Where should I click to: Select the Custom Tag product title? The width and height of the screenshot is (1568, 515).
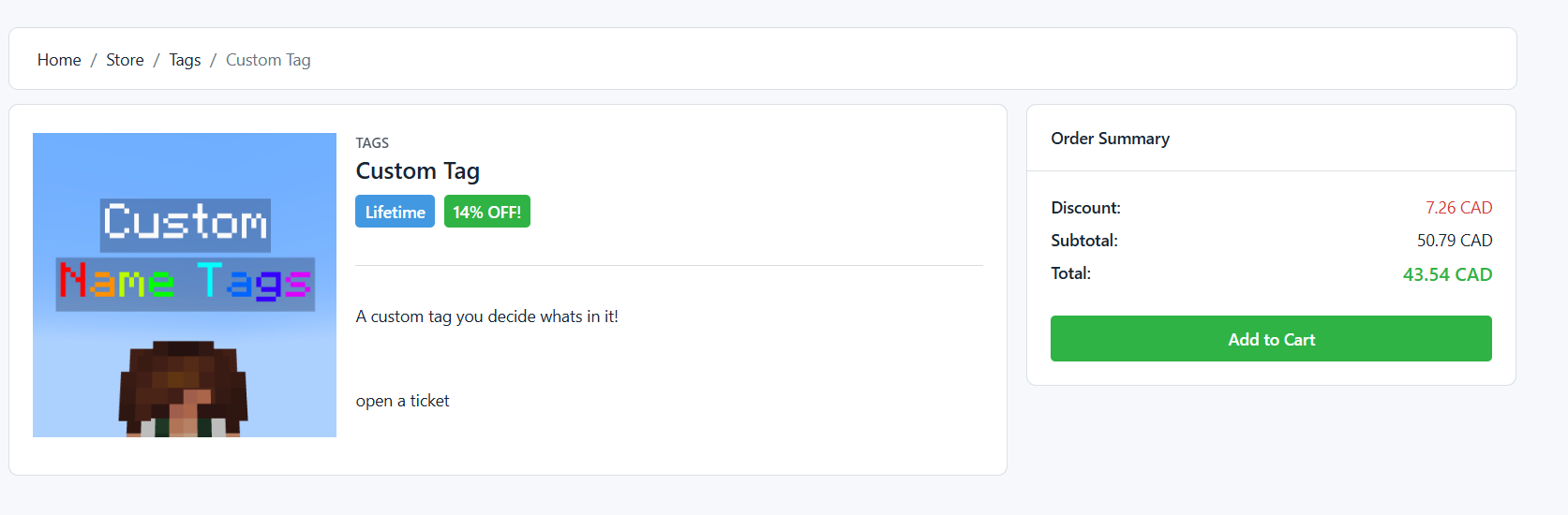click(418, 171)
